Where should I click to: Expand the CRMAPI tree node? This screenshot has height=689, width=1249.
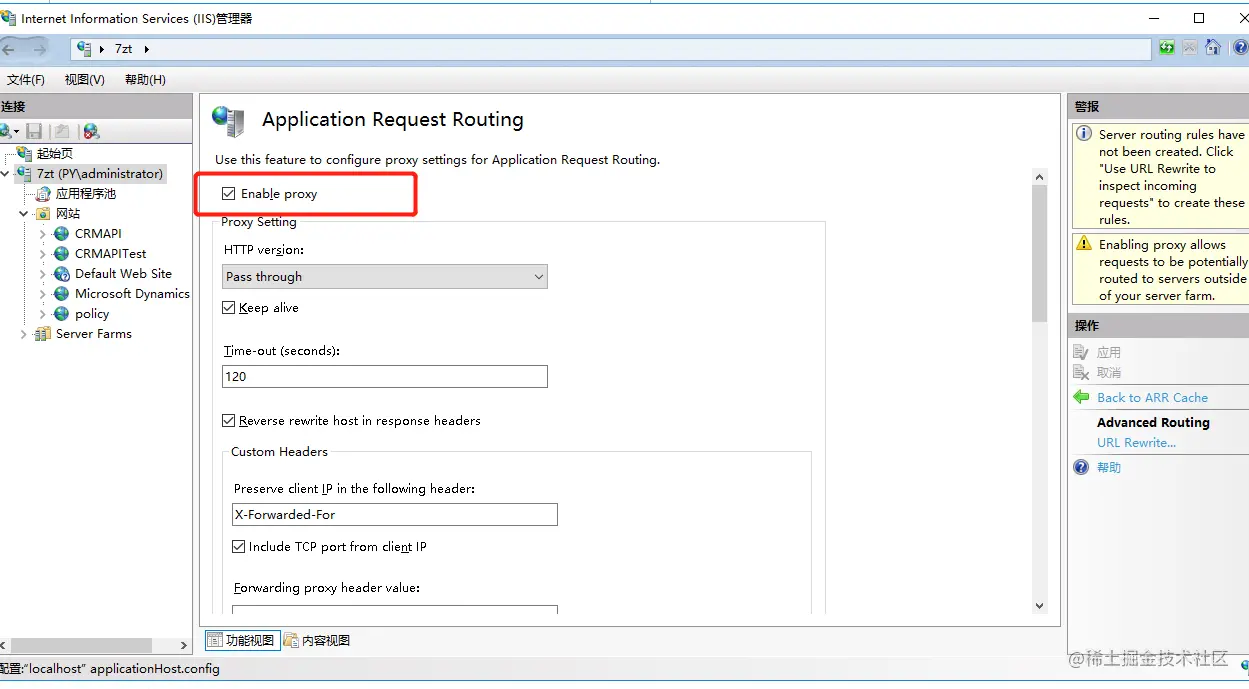click(x=43, y=233)
